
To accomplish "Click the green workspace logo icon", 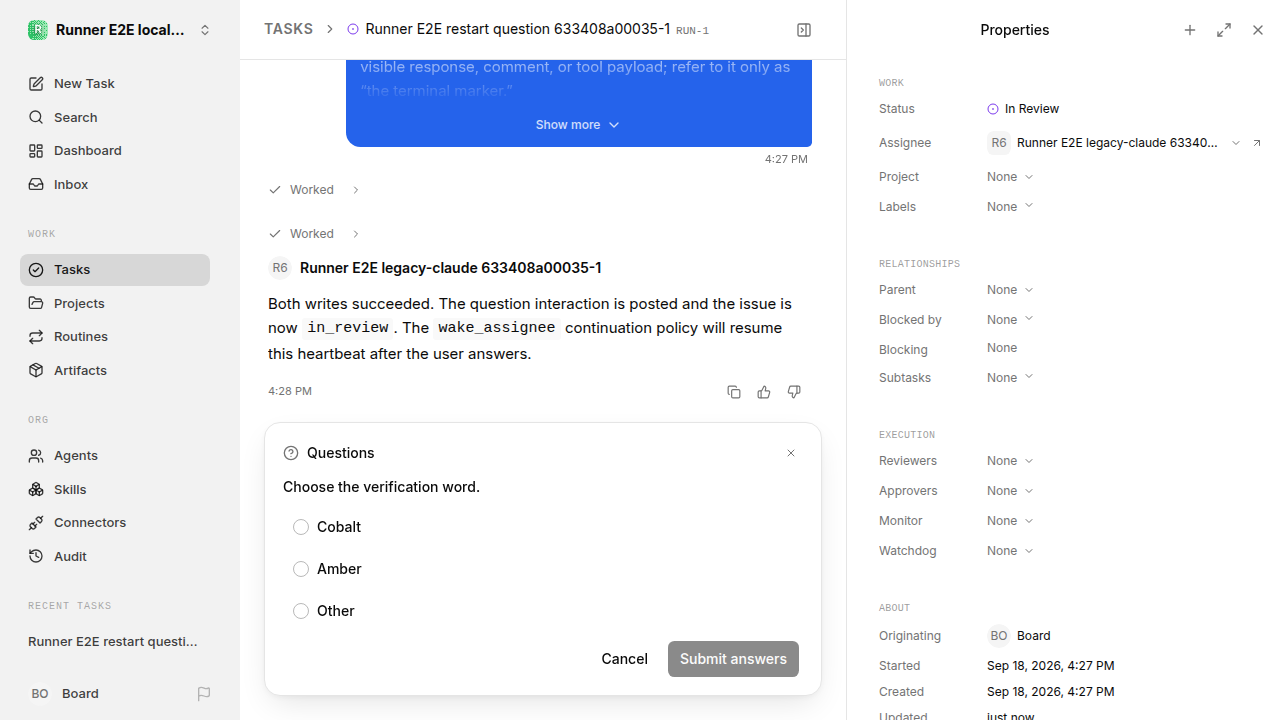I will [37, 30].
